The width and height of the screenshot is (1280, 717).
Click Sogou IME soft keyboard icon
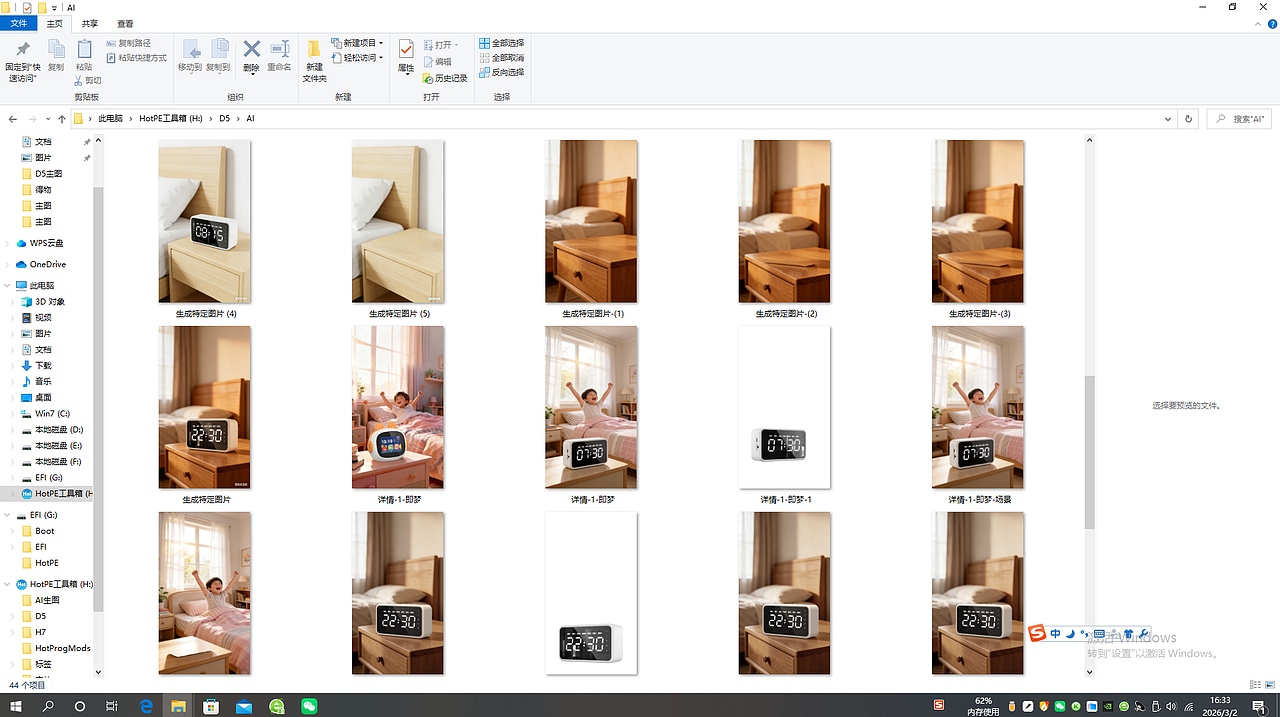1099,634
